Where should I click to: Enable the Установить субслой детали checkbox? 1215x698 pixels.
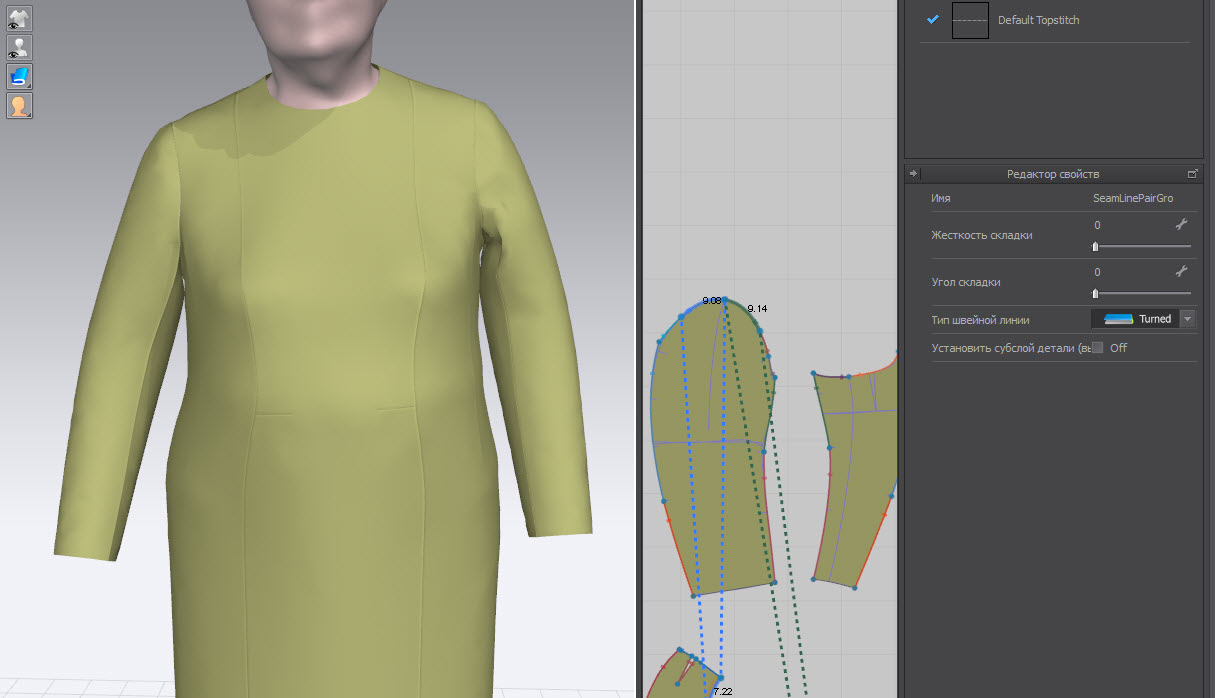1097,348
